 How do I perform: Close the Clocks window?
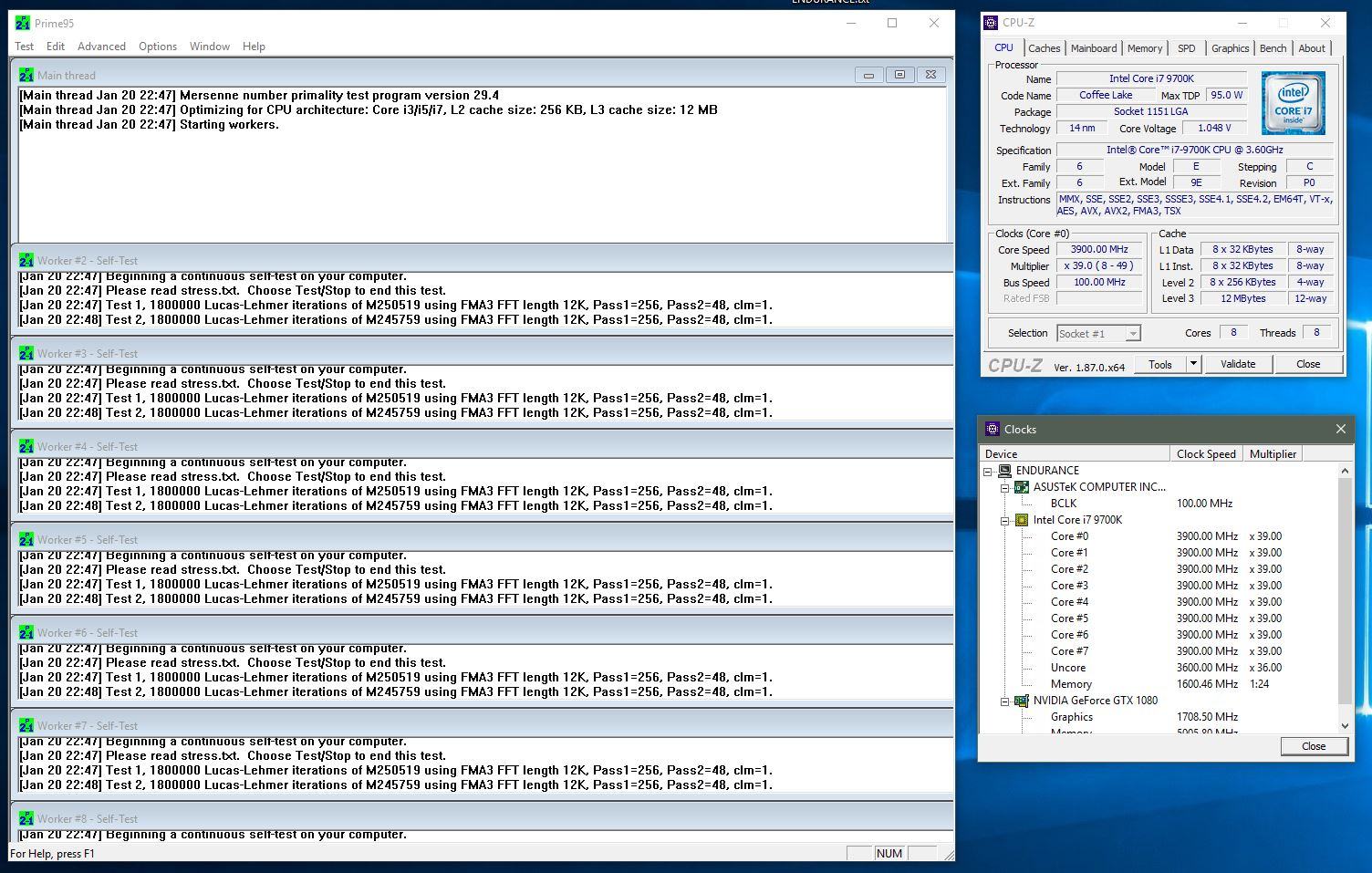coord(1340,429)
